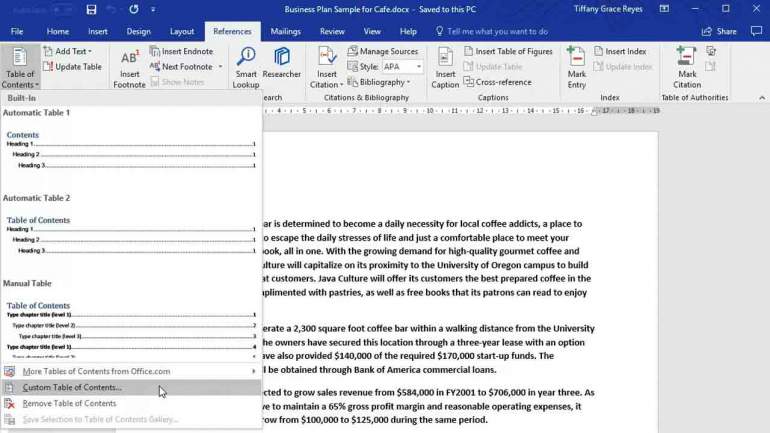Image resolution: width=770 pixels, height=433 pixels.
Task: Click the Next Footnote button
Action: pos(182,67)
